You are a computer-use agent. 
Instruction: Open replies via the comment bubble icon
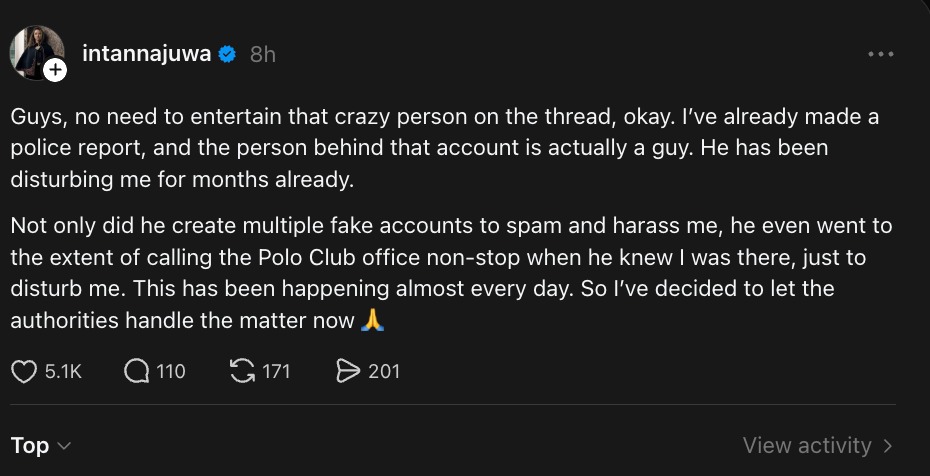click(137, 371)
